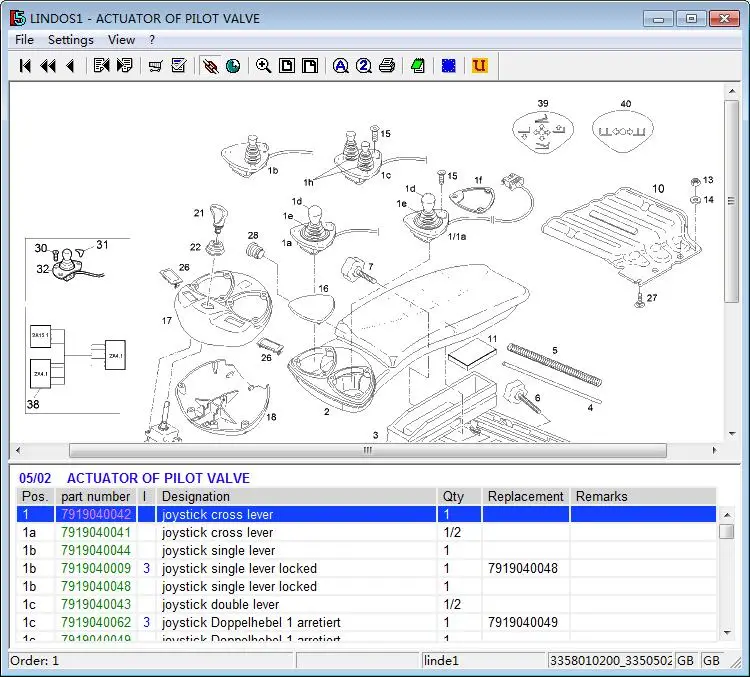Open the View menu
Image resolution: width=750 pixels, height=677 pixels.
pos(121,40)
